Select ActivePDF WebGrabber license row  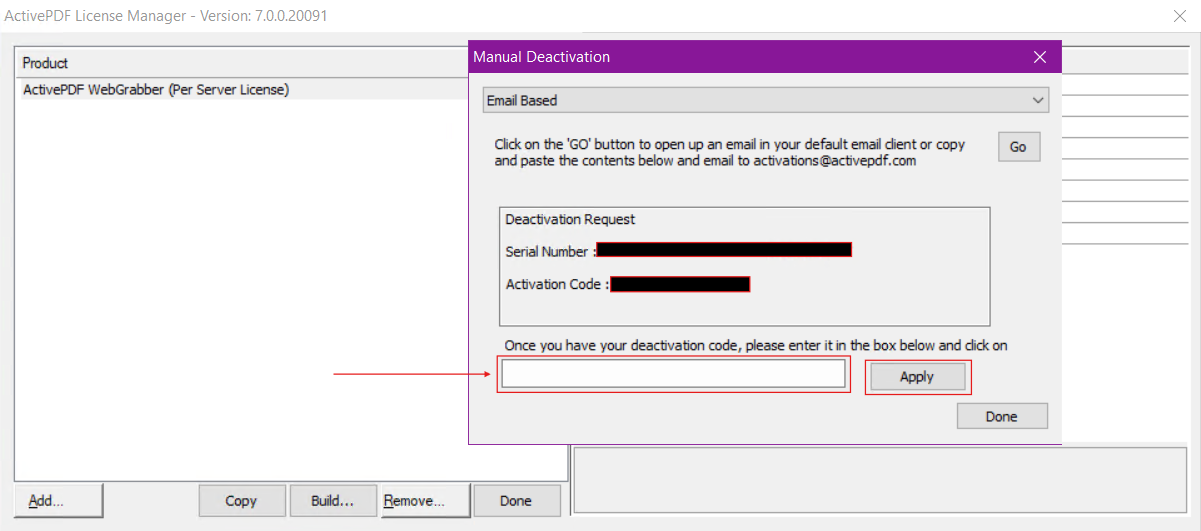(x=246, y=89)
